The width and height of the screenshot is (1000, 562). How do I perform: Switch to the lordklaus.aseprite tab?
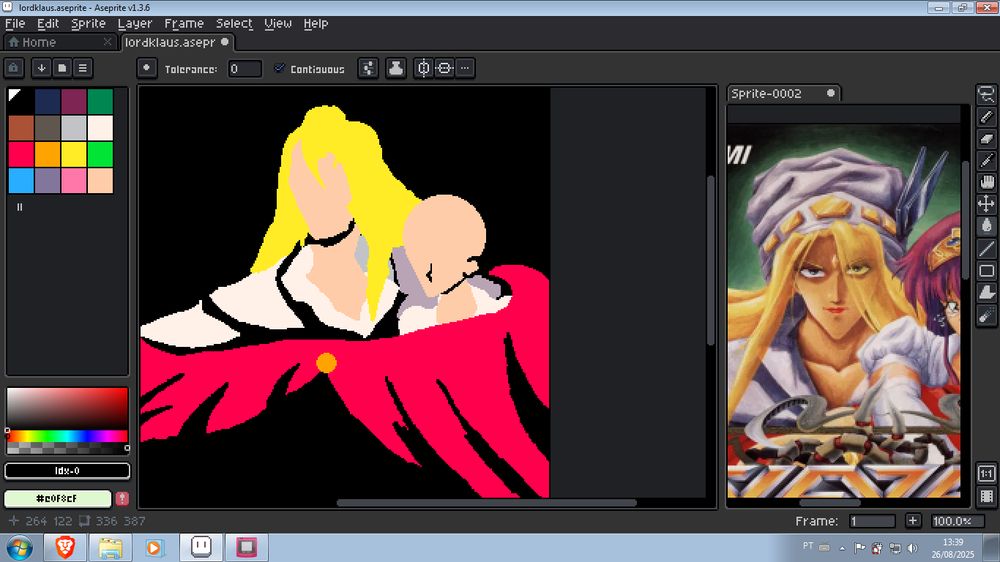(176, 42)
